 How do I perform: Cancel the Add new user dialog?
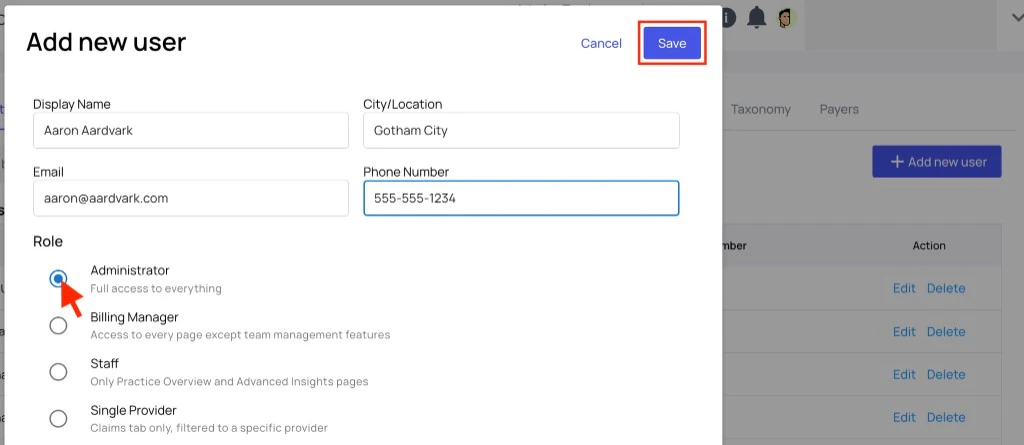click(x=601, y=43)
